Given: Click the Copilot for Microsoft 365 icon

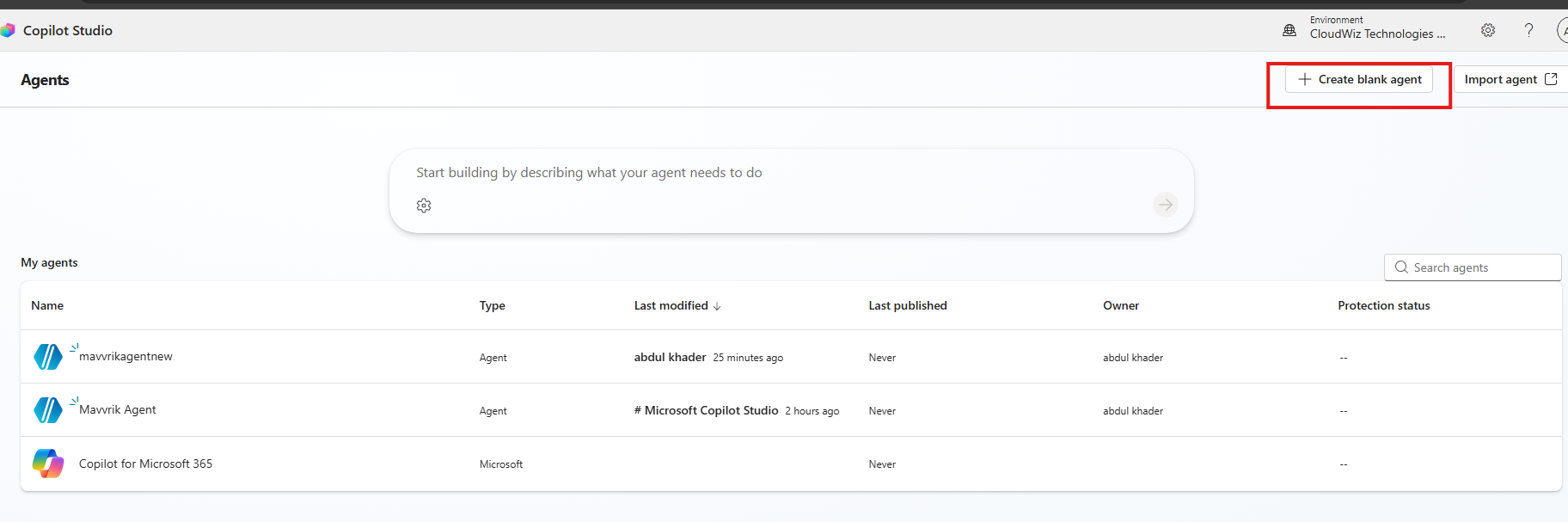Looking at the screenshot, I should pos(48,464).
